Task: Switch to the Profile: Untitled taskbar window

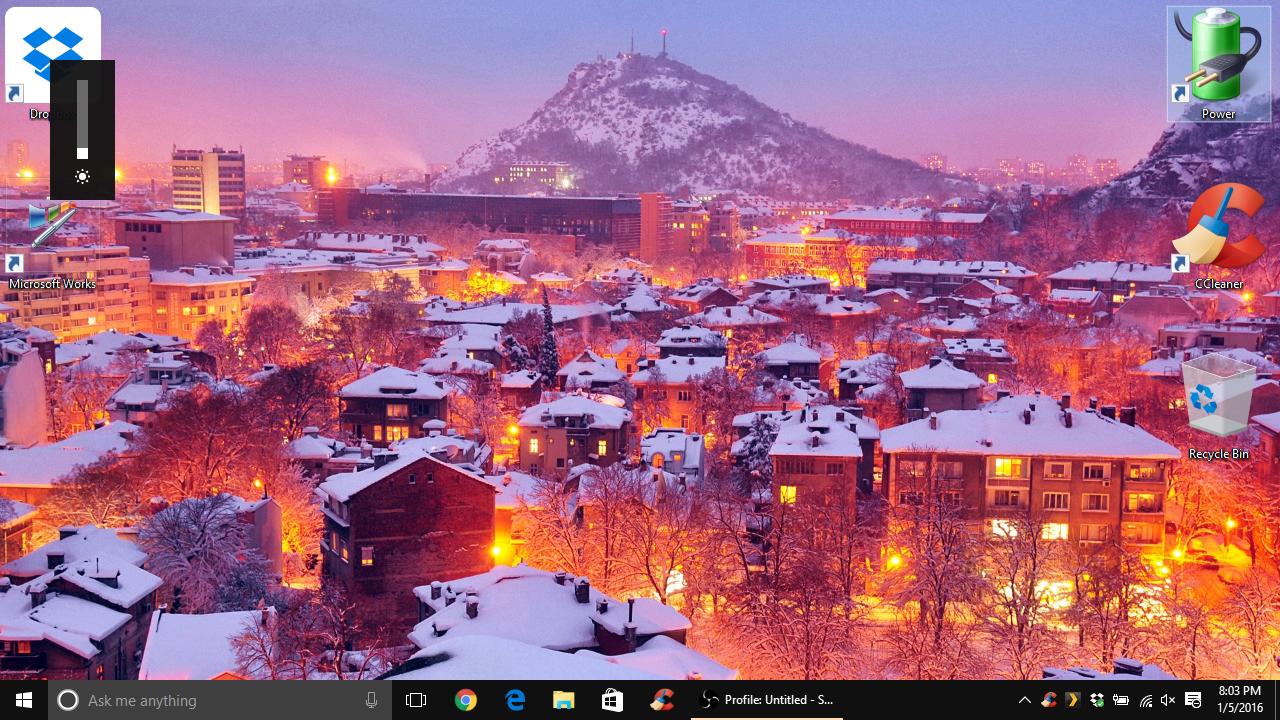Action: tap(767, 700)
